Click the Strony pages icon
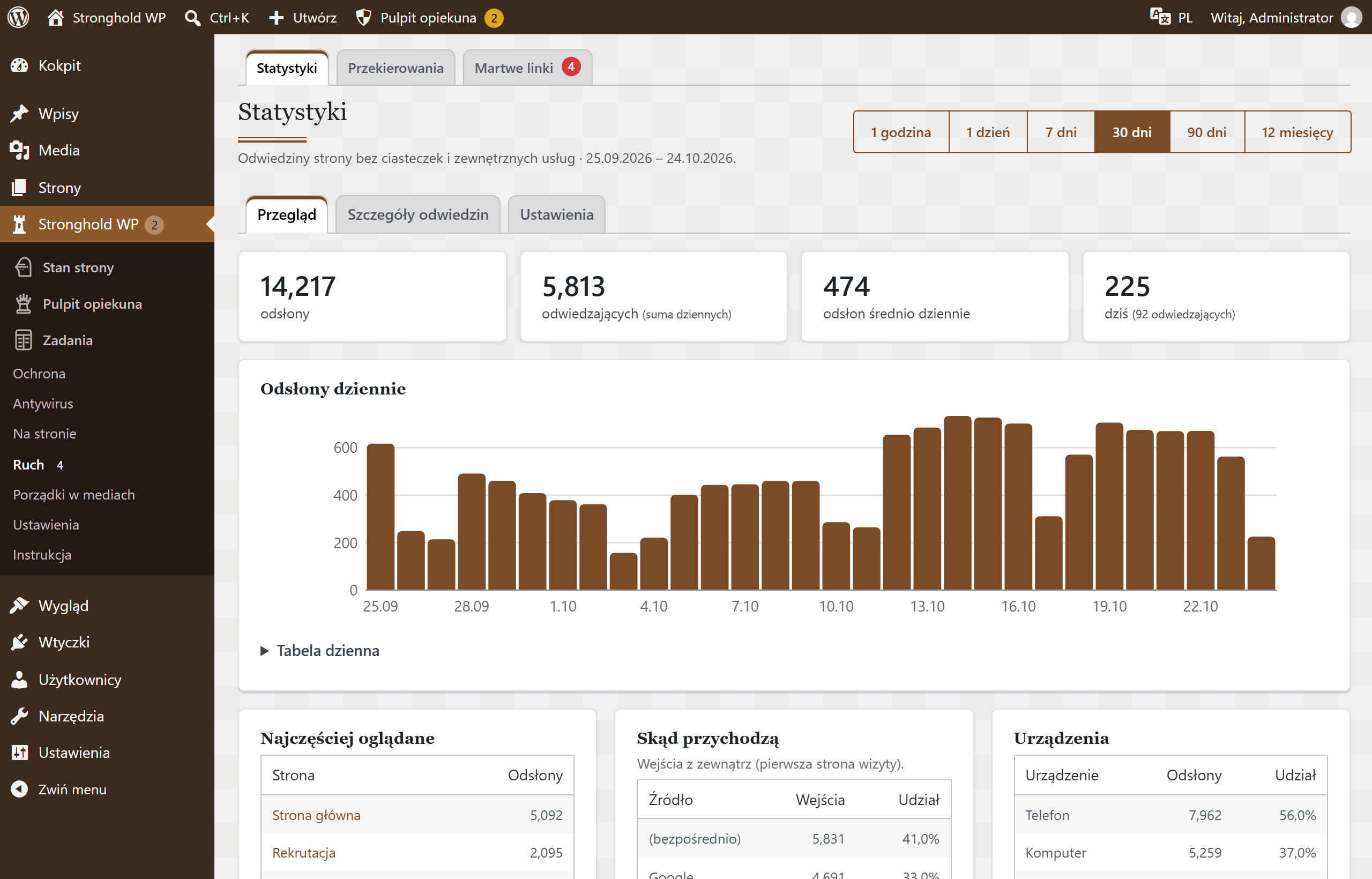The image size is (1372, 879). pos(19,187)
